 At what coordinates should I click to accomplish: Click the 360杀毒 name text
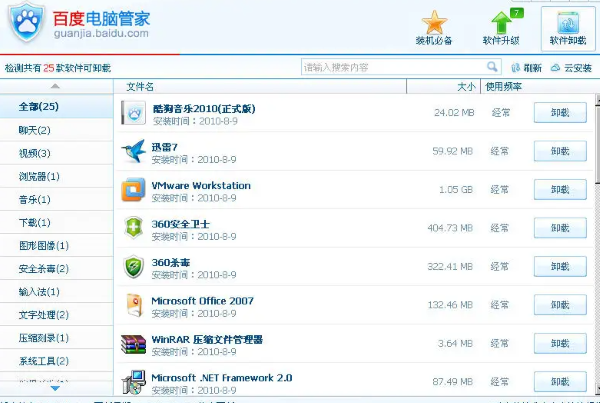(x=171, y=263)
